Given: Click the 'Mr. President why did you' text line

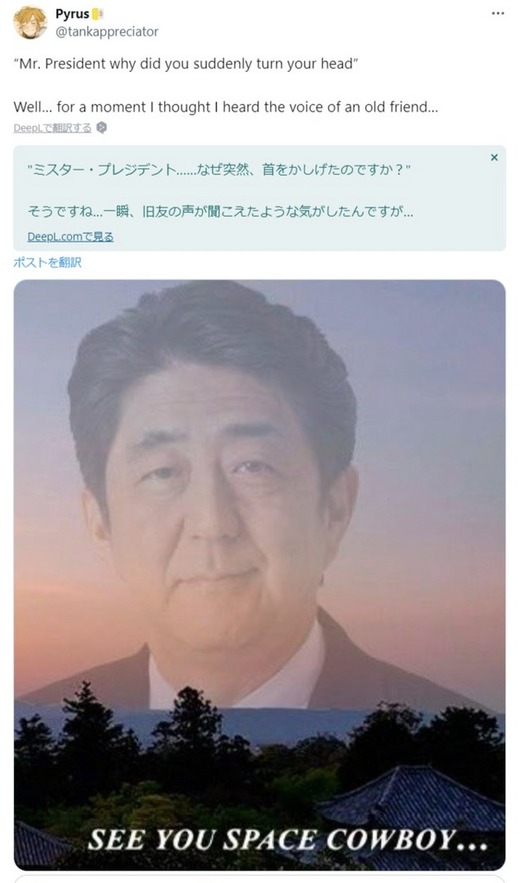Looking at the screenshot, I should [186, 64].
